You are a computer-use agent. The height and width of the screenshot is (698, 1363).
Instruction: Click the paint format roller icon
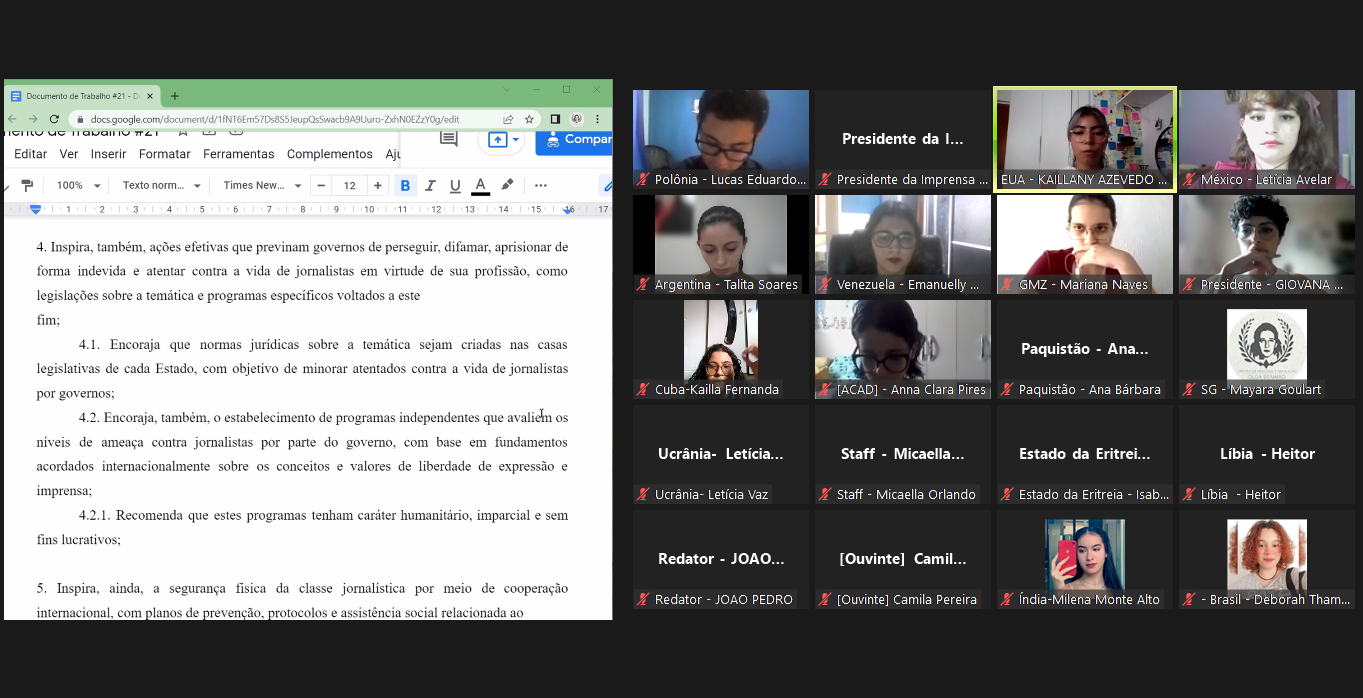(27, 185)
